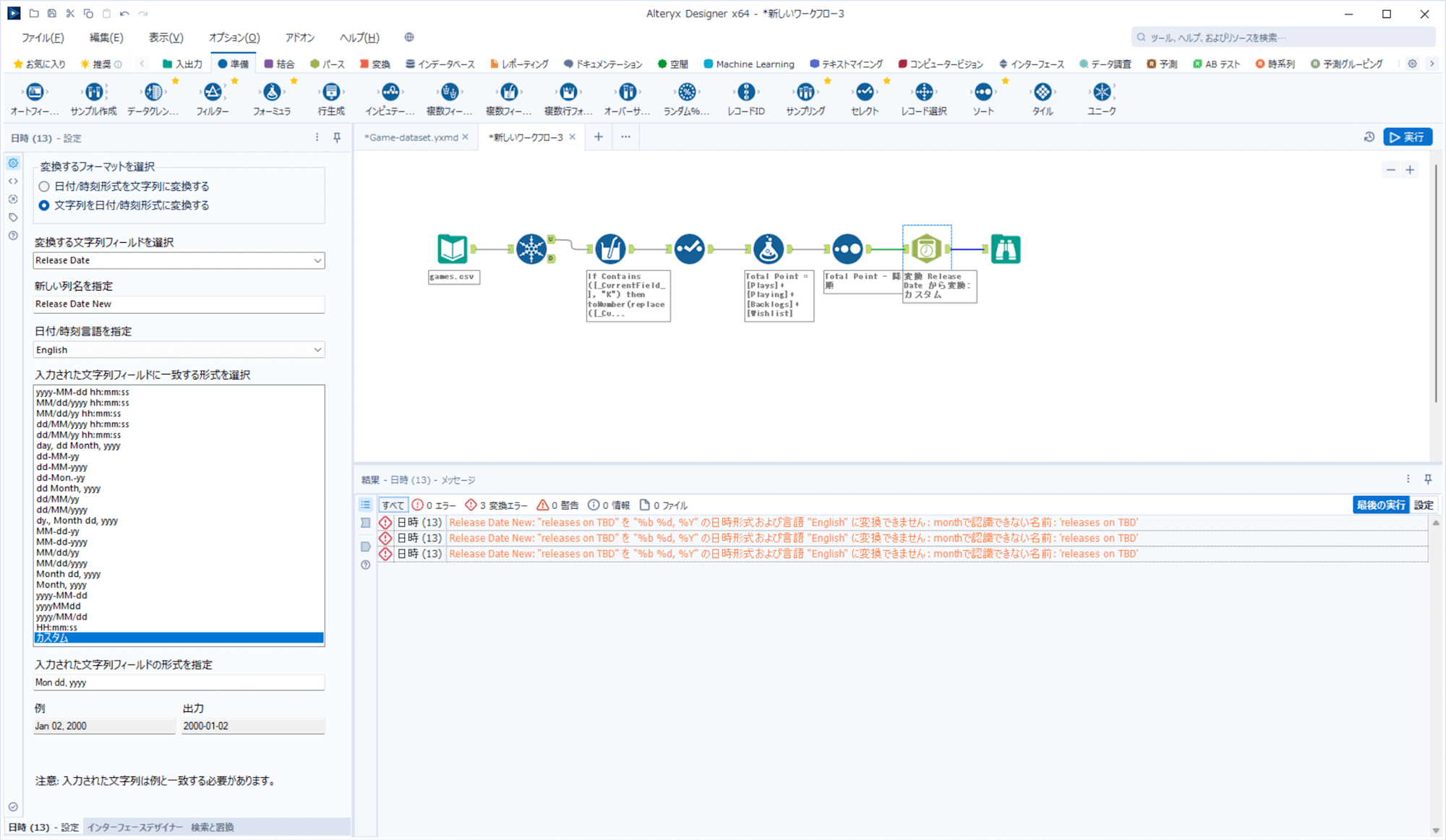The height and width of the screenshot is (840, 1446).
Task: Select the オートフィールド tool icon
Action: pos(35,92)
